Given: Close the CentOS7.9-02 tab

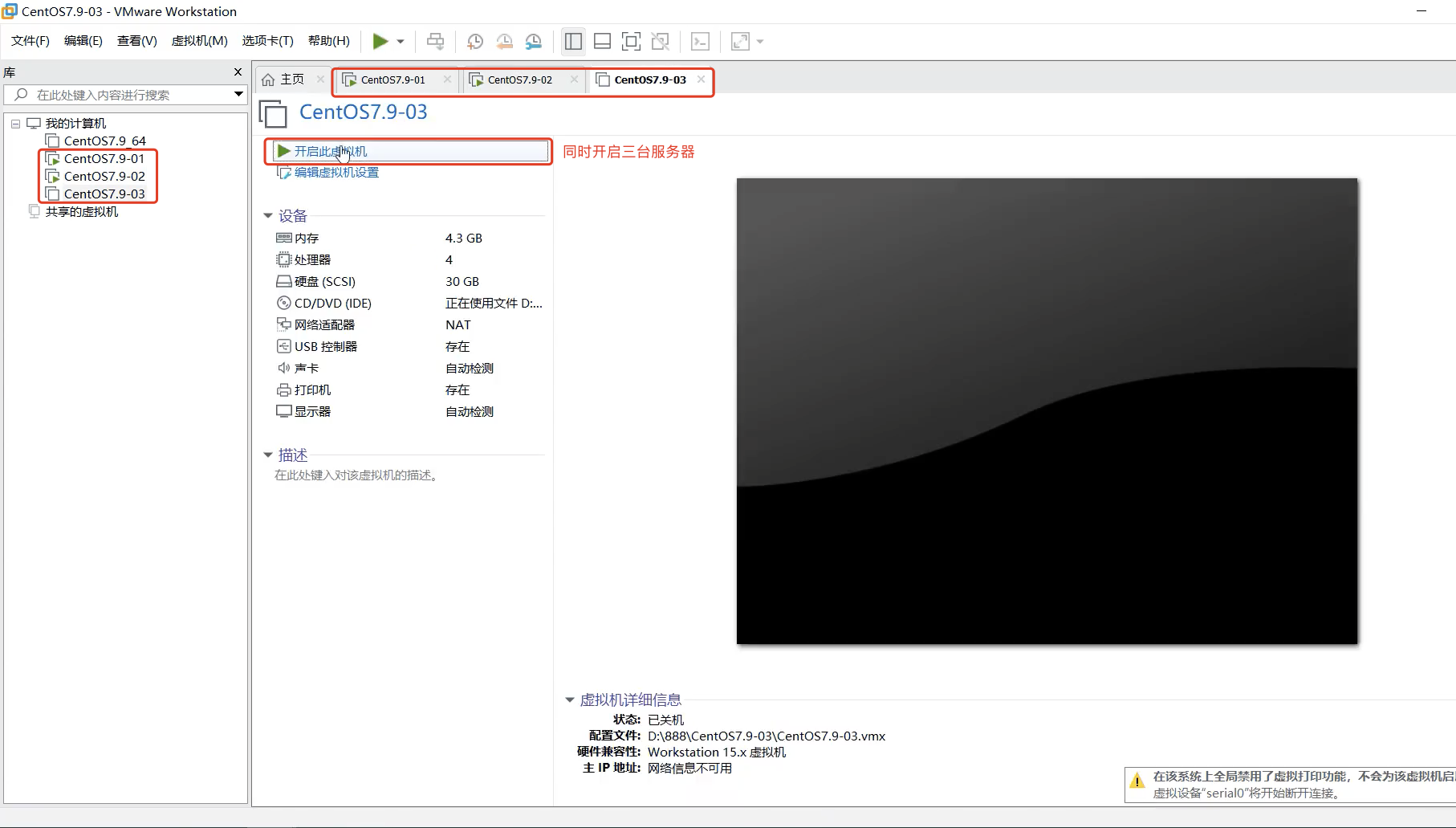Looking at the screenshot, I should (x=575, y=79).
